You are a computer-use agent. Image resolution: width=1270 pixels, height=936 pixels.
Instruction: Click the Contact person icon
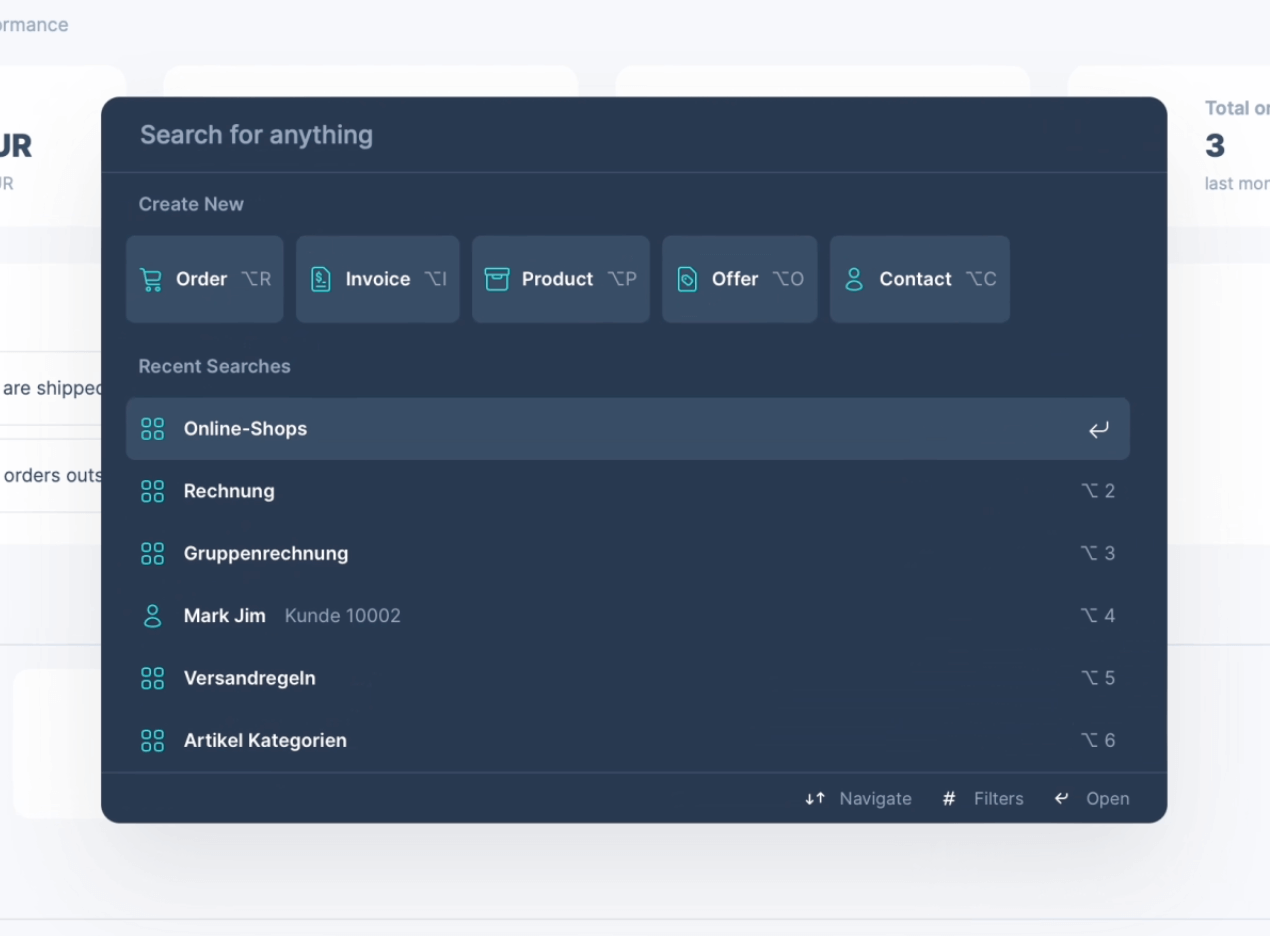pyautogui.click(x=854, y=279)
